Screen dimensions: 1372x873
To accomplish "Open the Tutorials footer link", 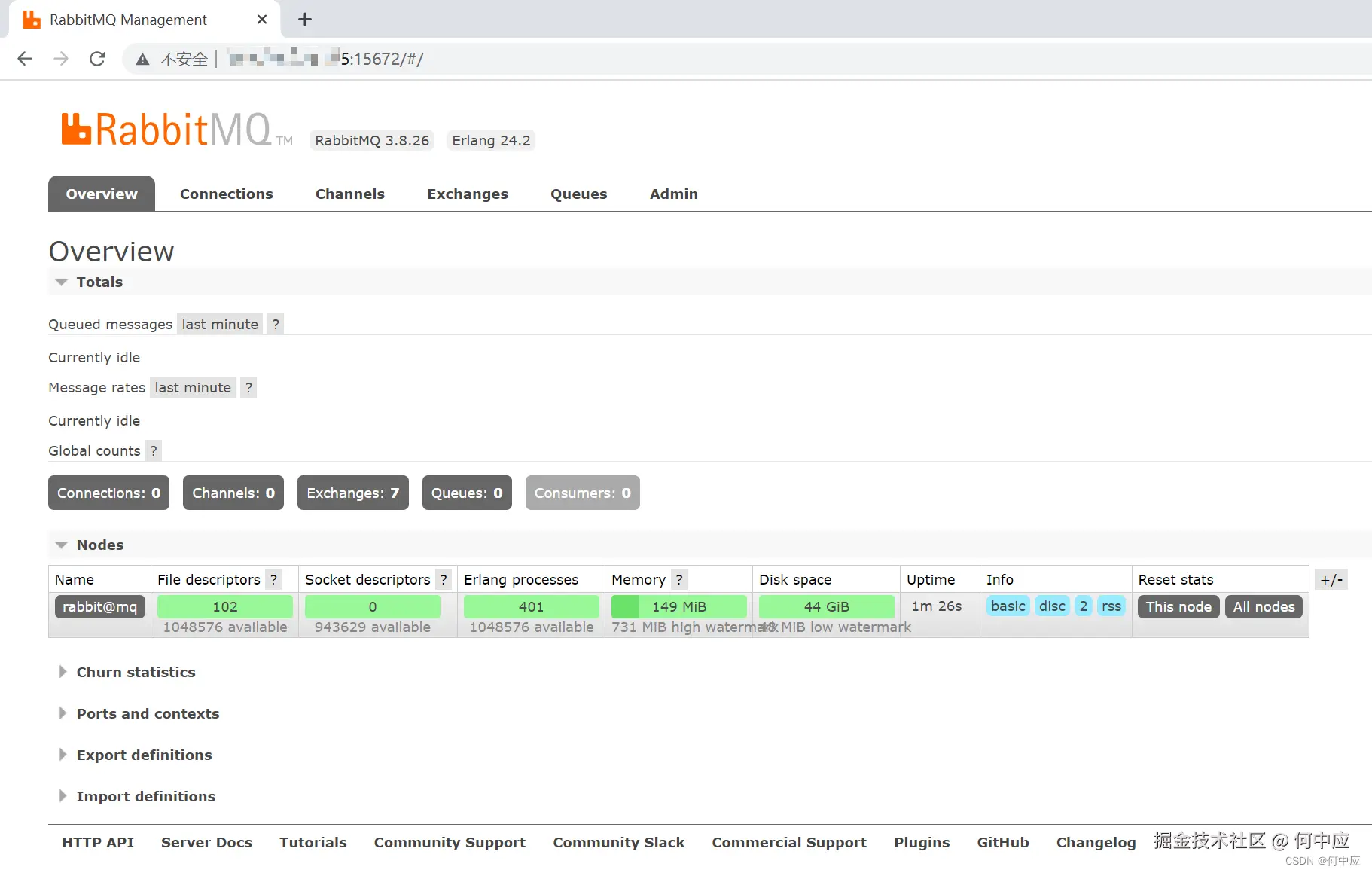I will (x=313, y=843).
